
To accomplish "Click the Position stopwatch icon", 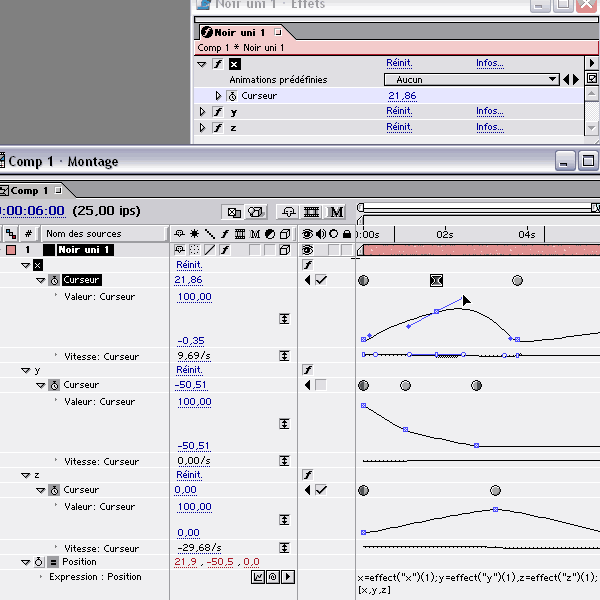I will point(39,562).
